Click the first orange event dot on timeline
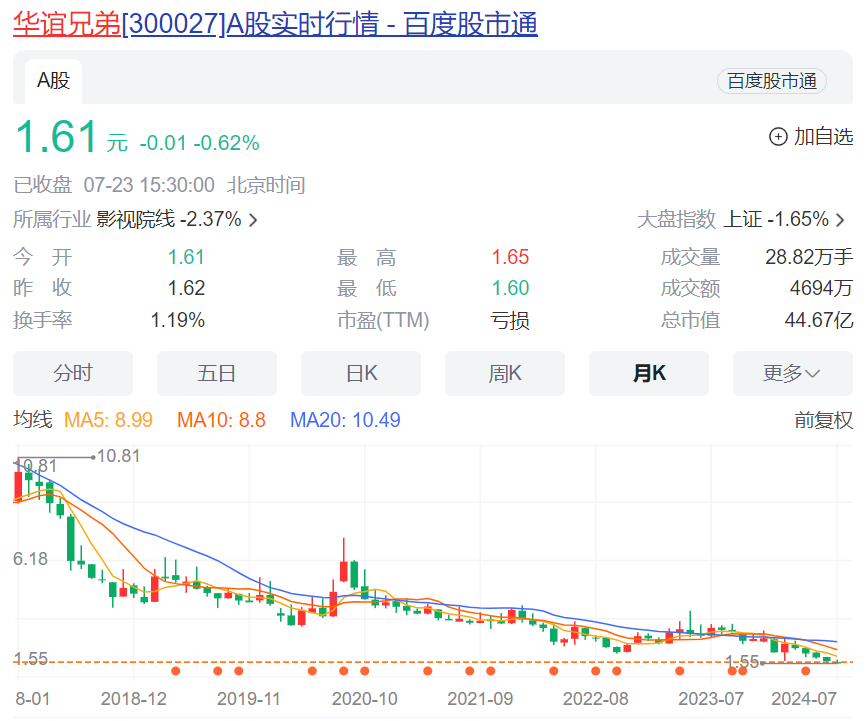The height and width of the screenshot is (721, 868). tap(176, 671)
